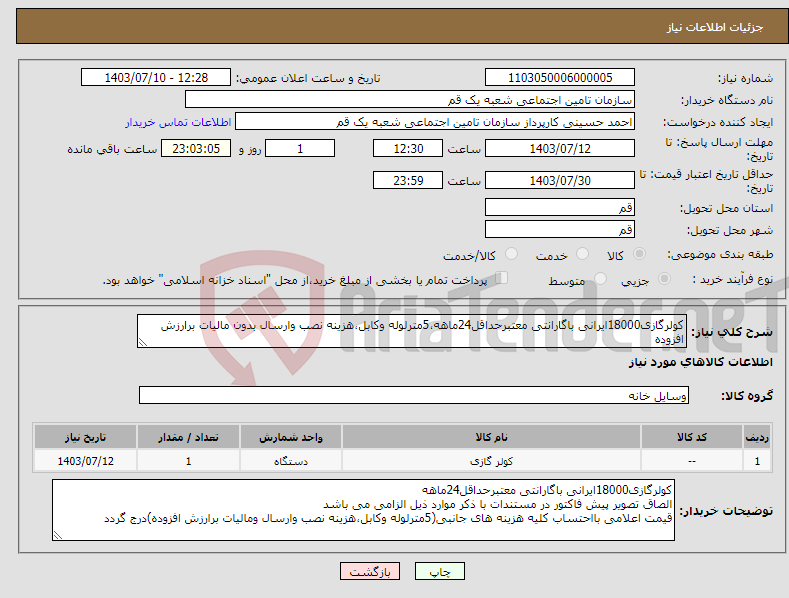Image resolution: width=789 pixels, height=598 pixels.
Task: Click the response deadline date 1403/07/12 field
Action: (560, 148)
